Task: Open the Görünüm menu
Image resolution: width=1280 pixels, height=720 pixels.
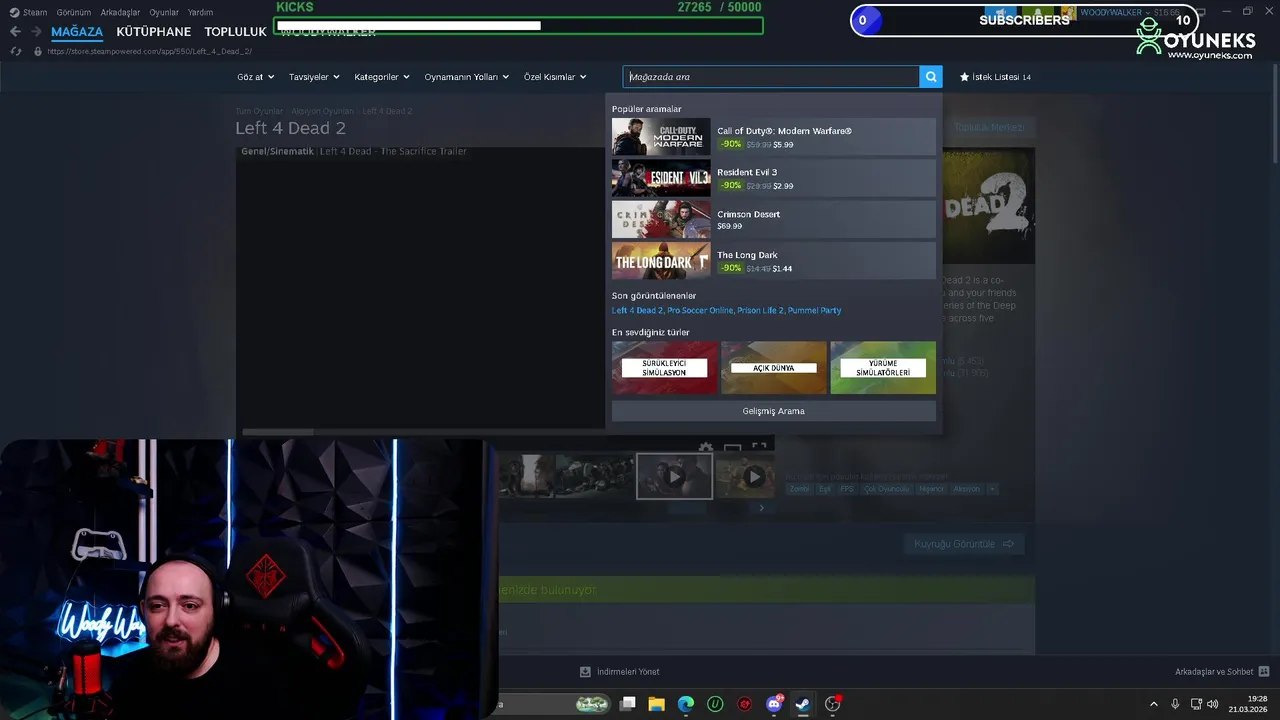Action: pyautogui.click(x=74, y=12)
